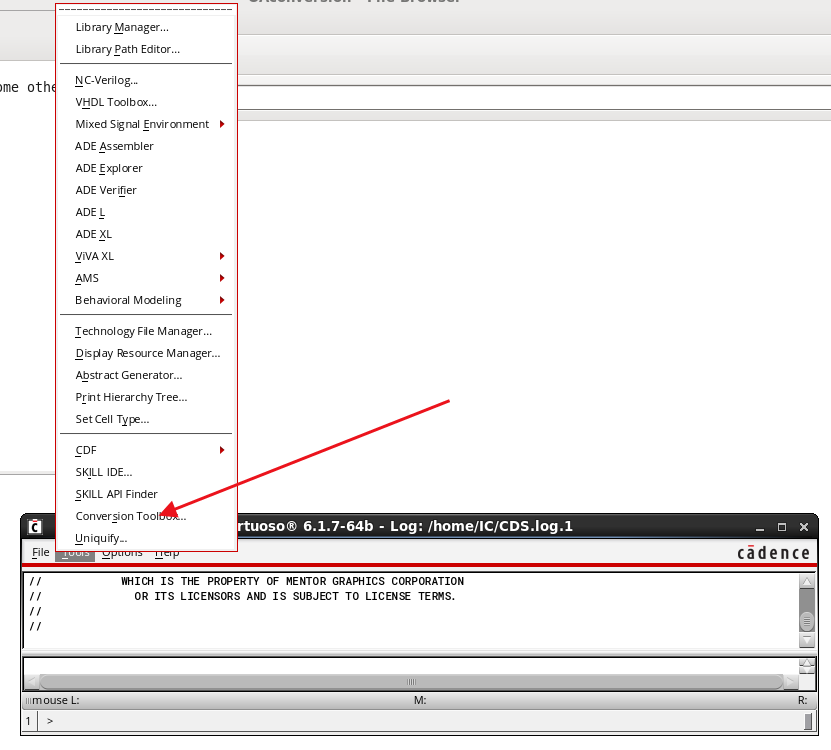Screen dimensions: 831x750
Task: Select ADE L
Action: tap(90, 212)
